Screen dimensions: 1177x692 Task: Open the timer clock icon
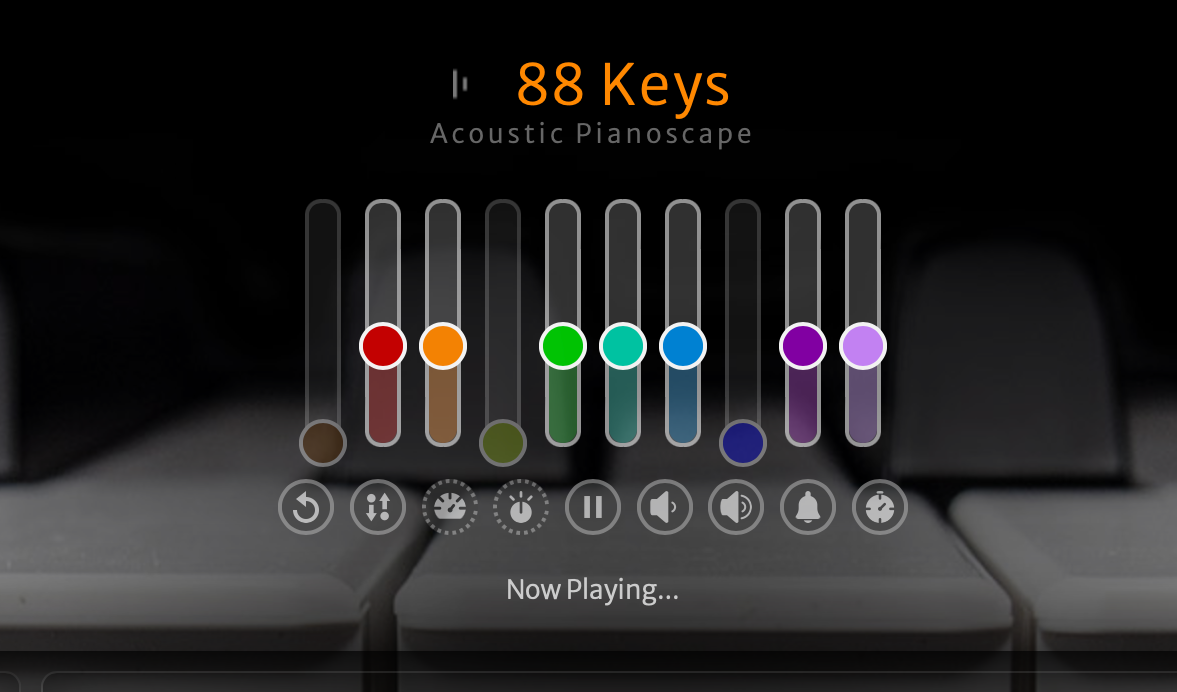point(880,507)
